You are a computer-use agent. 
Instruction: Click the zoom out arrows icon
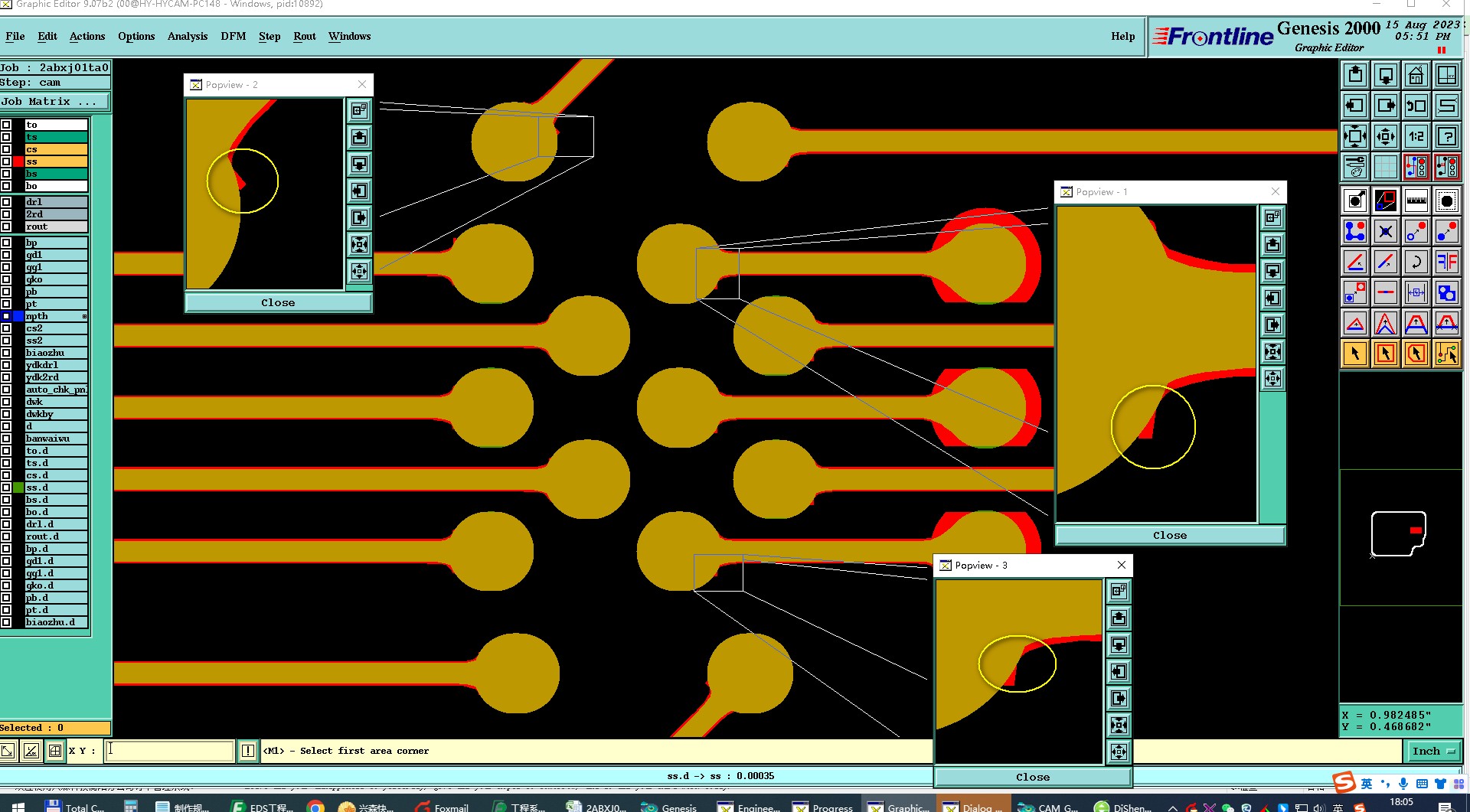[x=1386, y=136]
